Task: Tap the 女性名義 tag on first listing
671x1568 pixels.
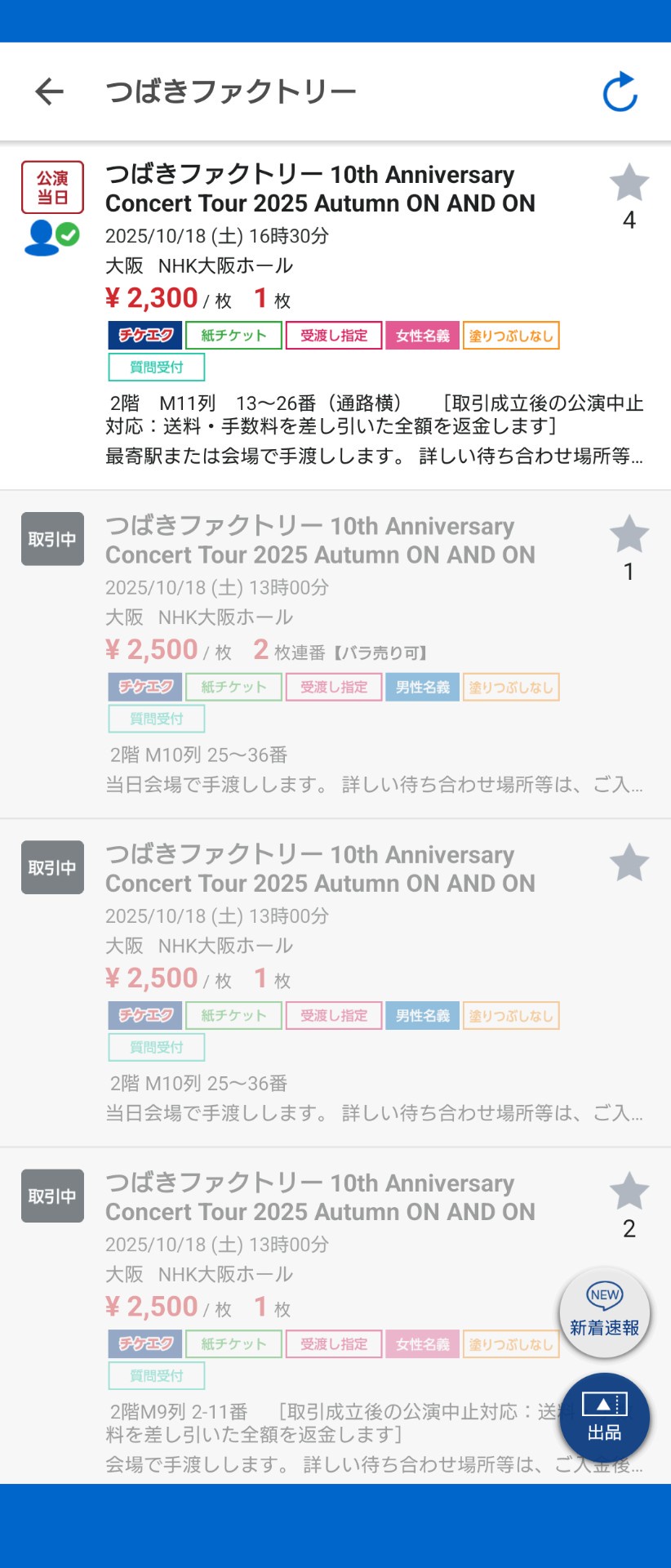Action: coord(422,336)
